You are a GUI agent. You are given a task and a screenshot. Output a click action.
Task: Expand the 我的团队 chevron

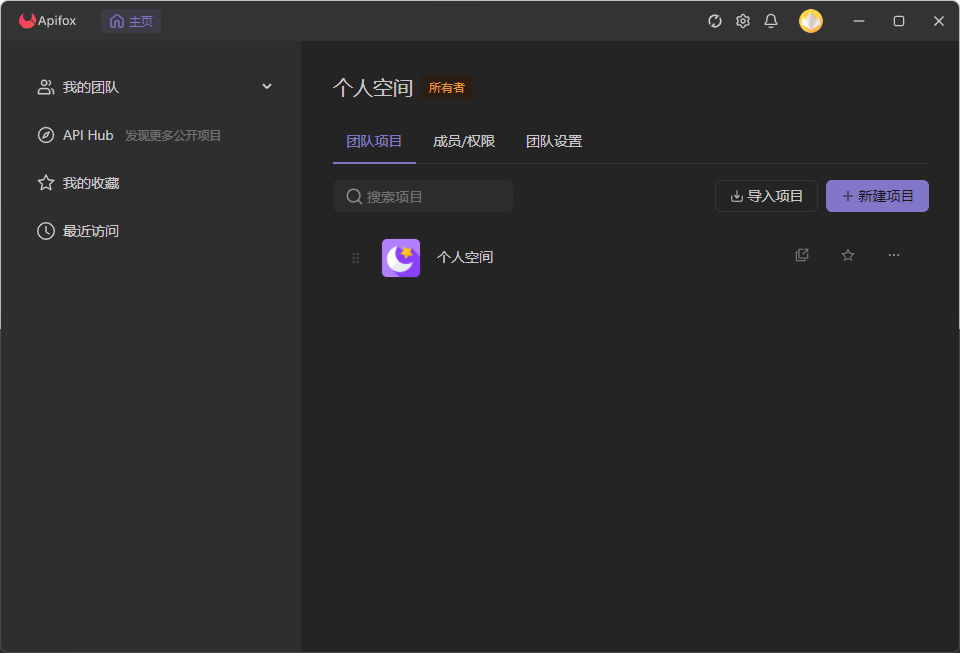pos(267,87)
